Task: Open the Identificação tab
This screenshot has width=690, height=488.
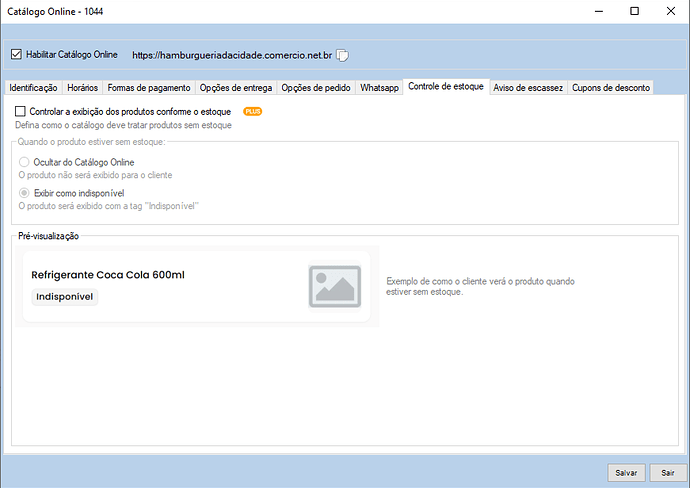Action: click(33, 88)
